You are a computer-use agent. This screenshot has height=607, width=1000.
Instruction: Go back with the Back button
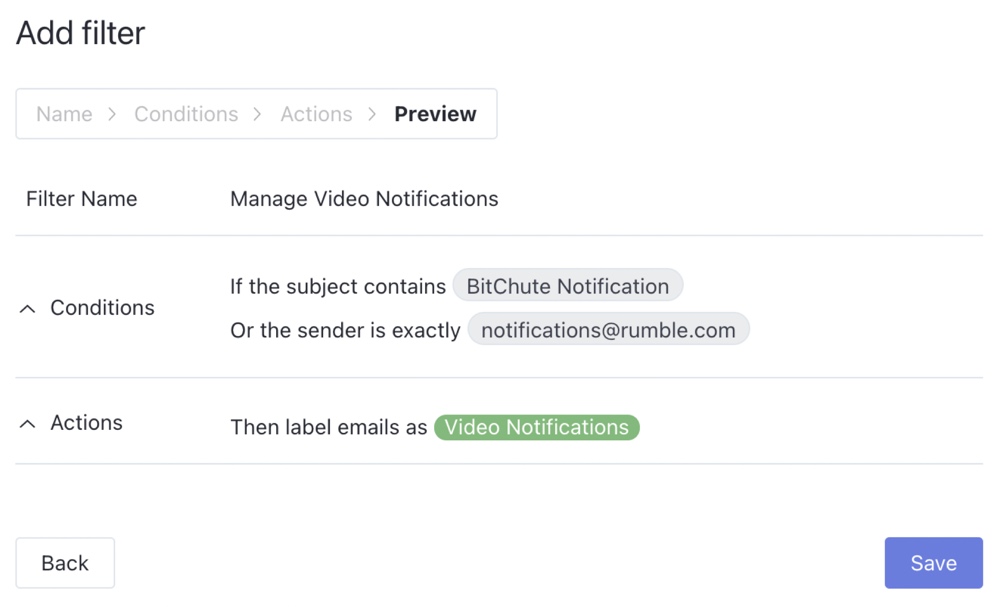(x=65, y=563)
